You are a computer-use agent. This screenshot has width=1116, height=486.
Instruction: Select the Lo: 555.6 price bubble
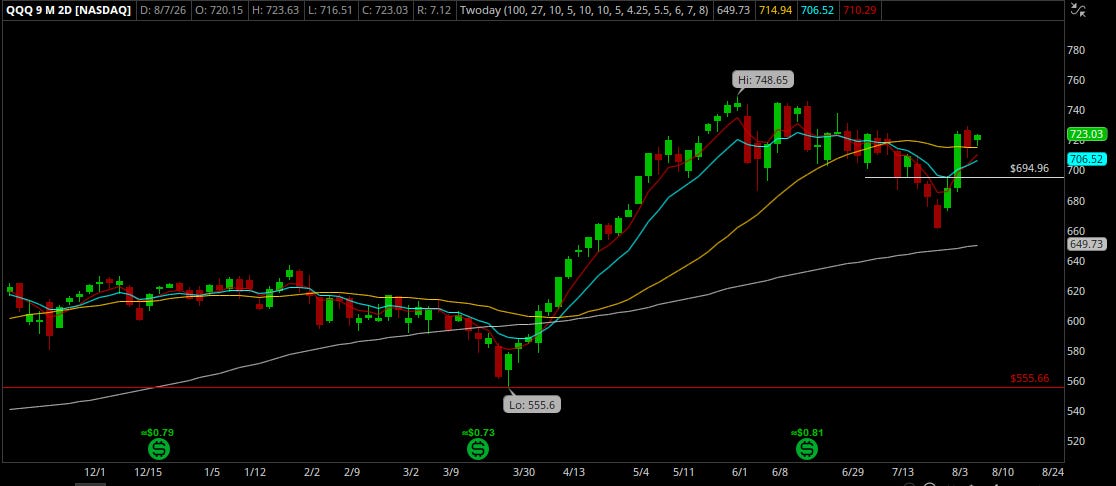pyautogui.click(x=531, y=405)
